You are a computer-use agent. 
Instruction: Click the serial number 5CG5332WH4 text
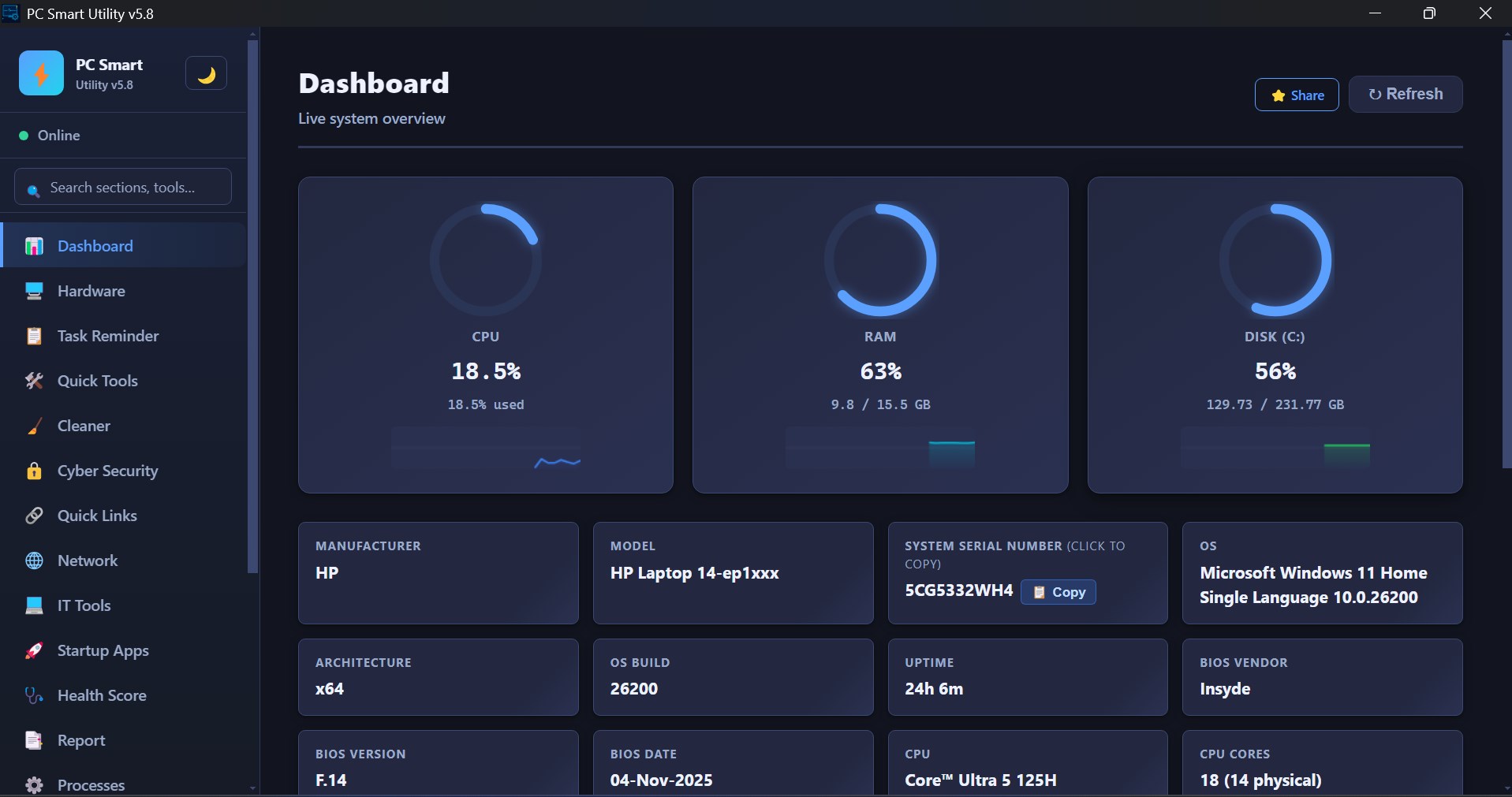(x=958, y=590)
